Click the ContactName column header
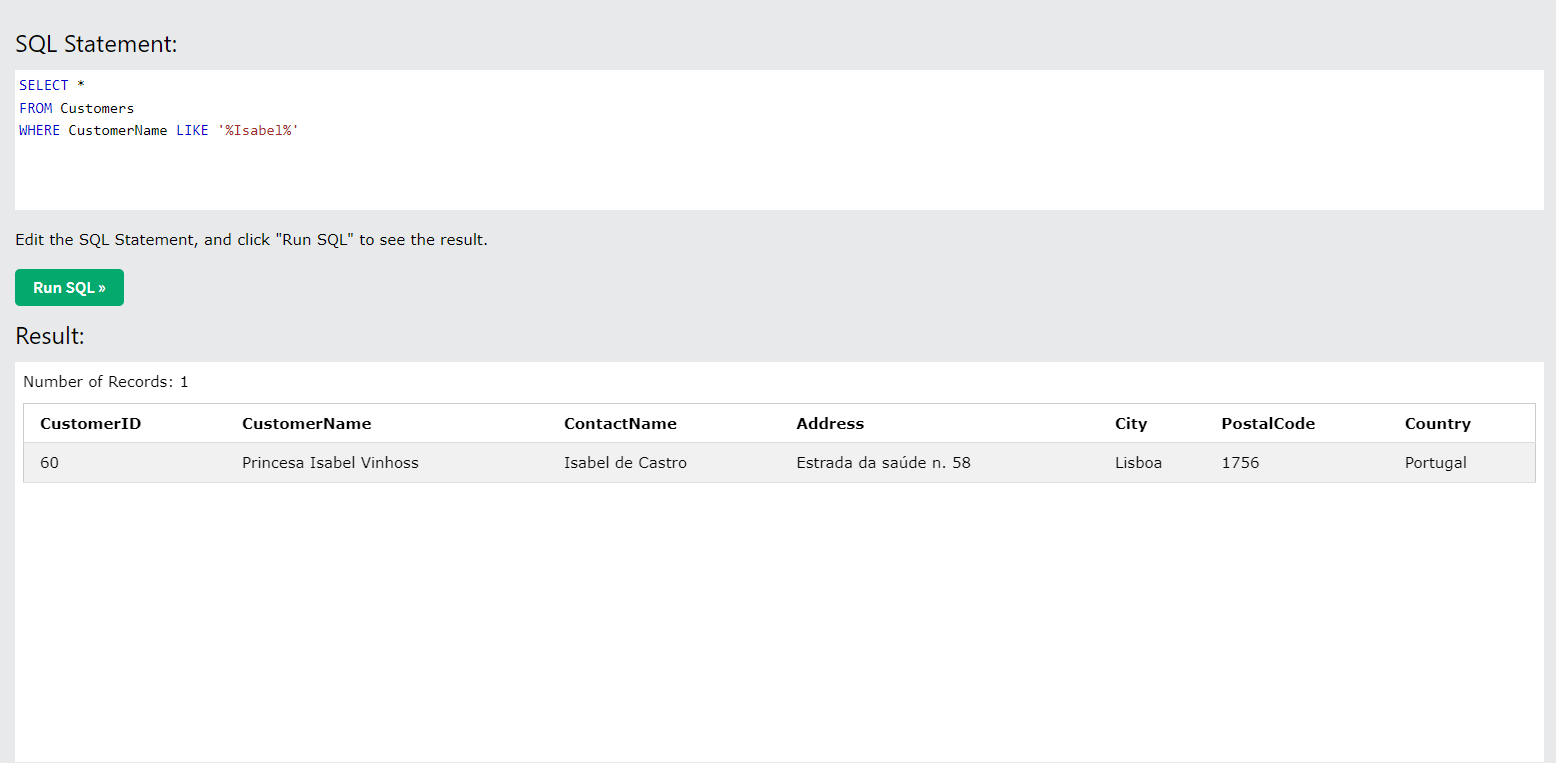 [620, 423]
